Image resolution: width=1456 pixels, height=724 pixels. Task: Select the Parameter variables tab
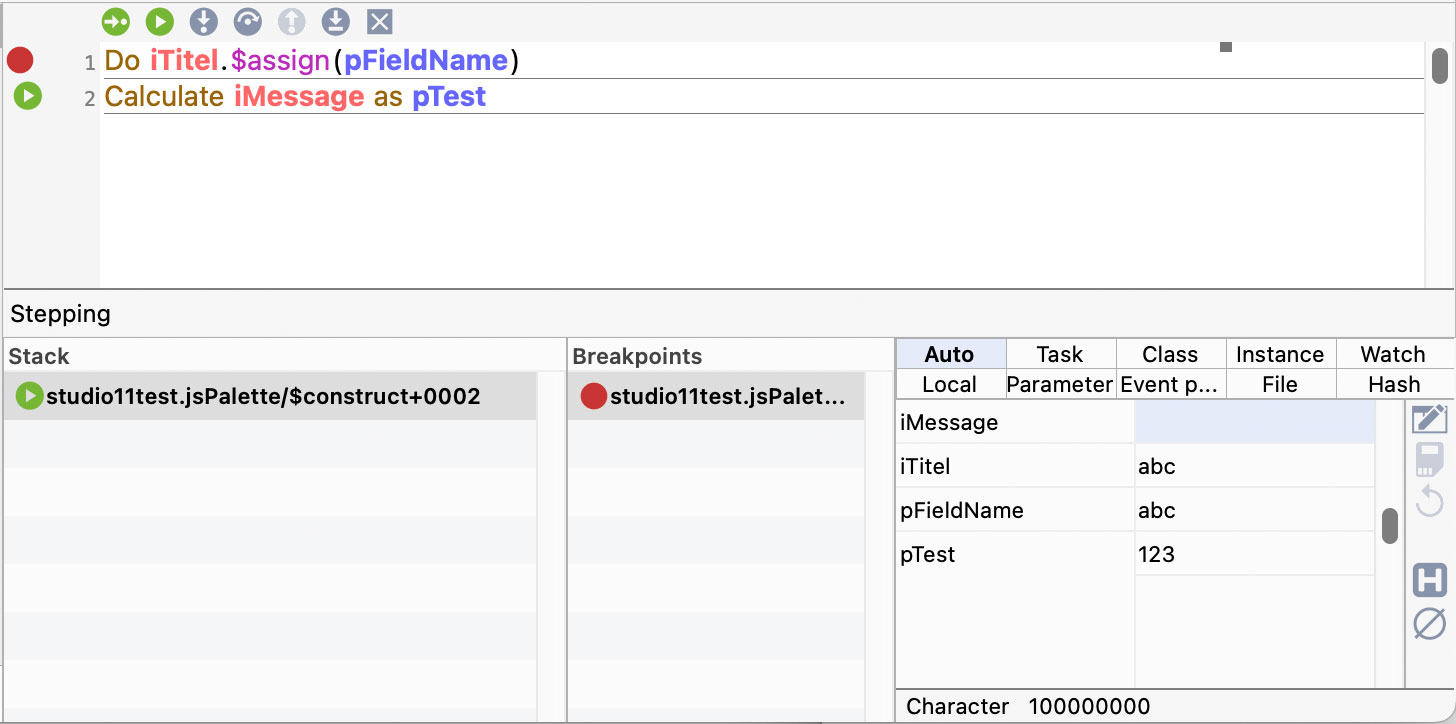[1060, 384]
